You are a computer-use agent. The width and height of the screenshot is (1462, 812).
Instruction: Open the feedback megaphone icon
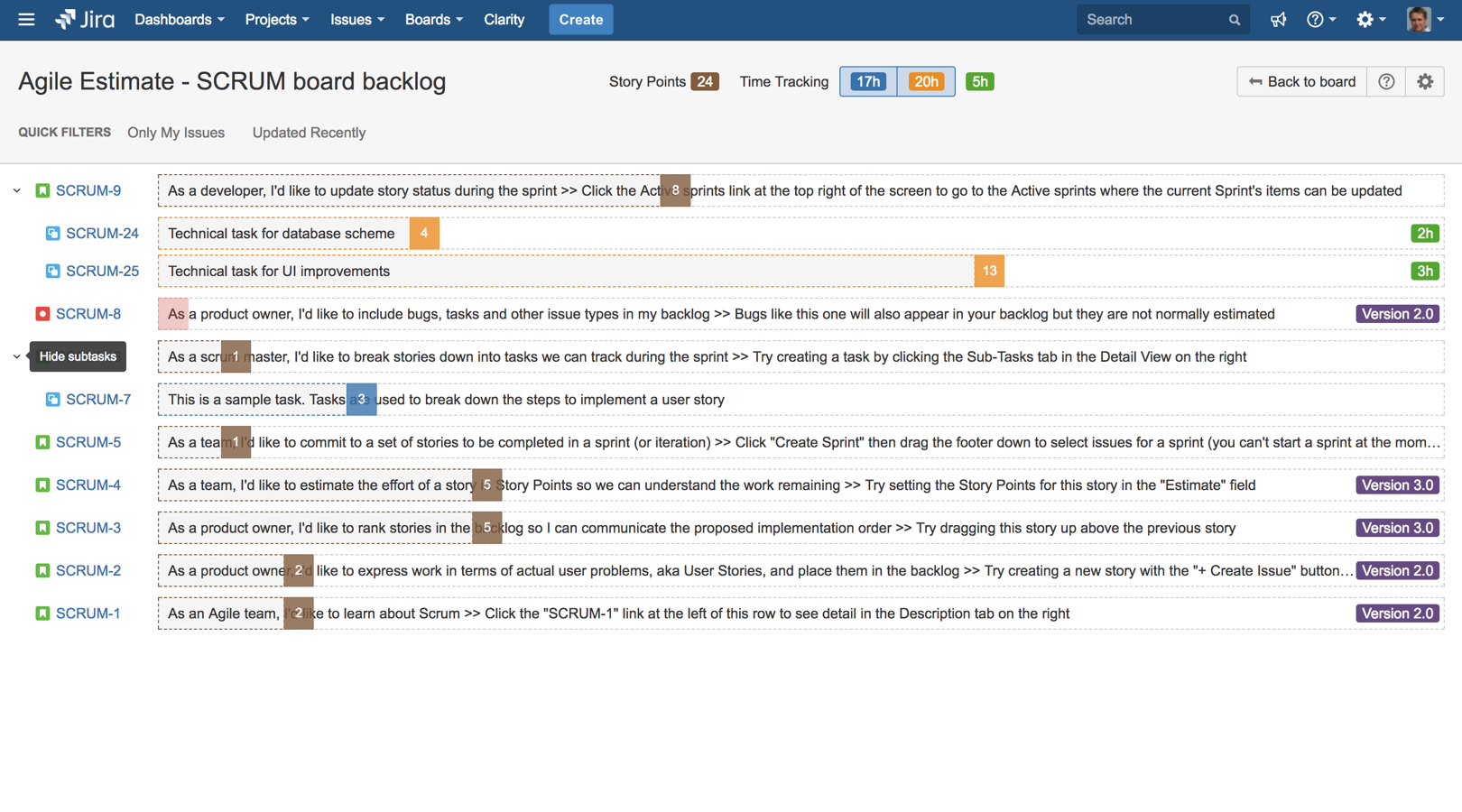[1278, 20]
